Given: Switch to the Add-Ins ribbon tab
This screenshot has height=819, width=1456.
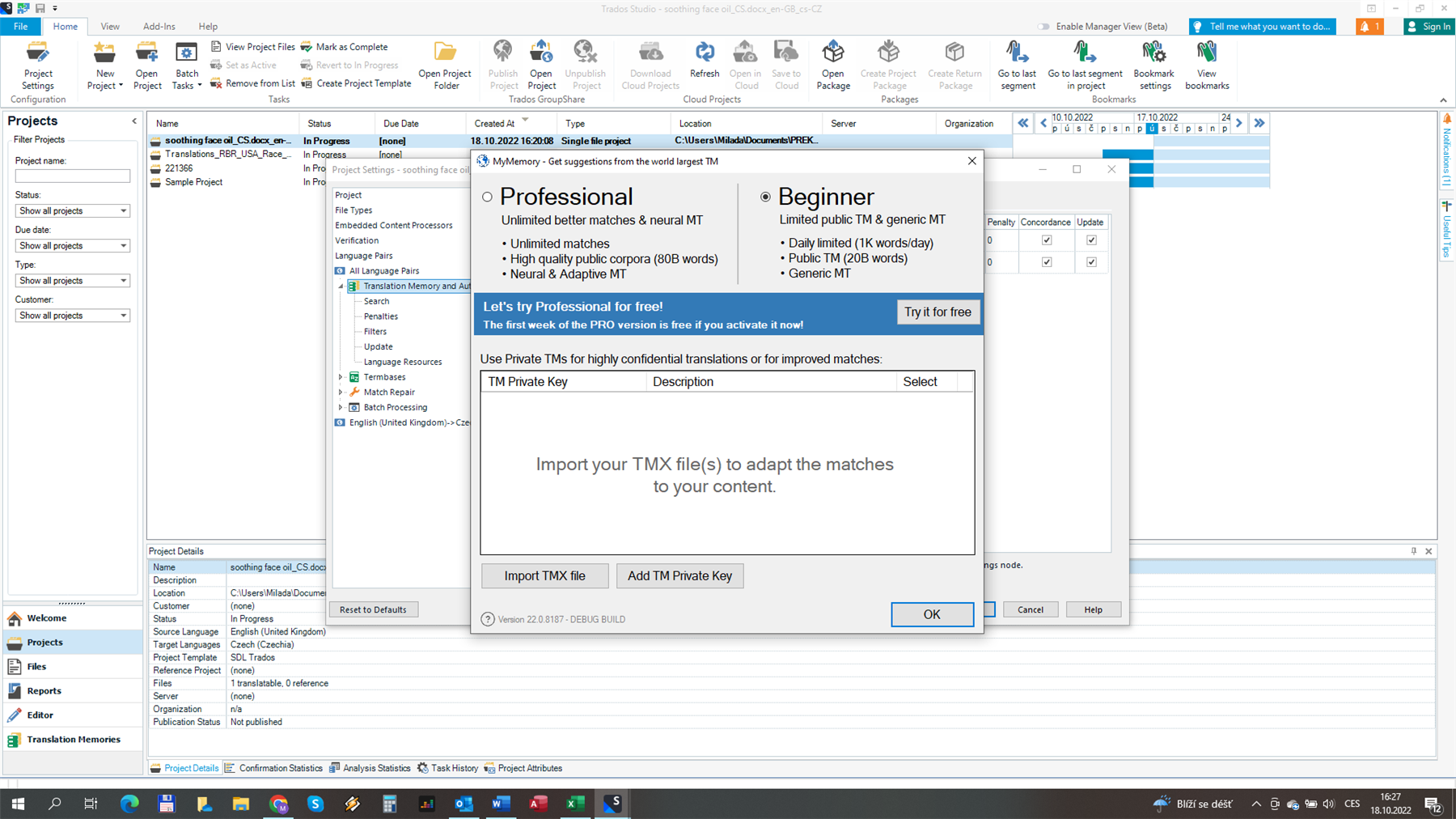Looking at the screenshot, I should [x=159, y=27].
